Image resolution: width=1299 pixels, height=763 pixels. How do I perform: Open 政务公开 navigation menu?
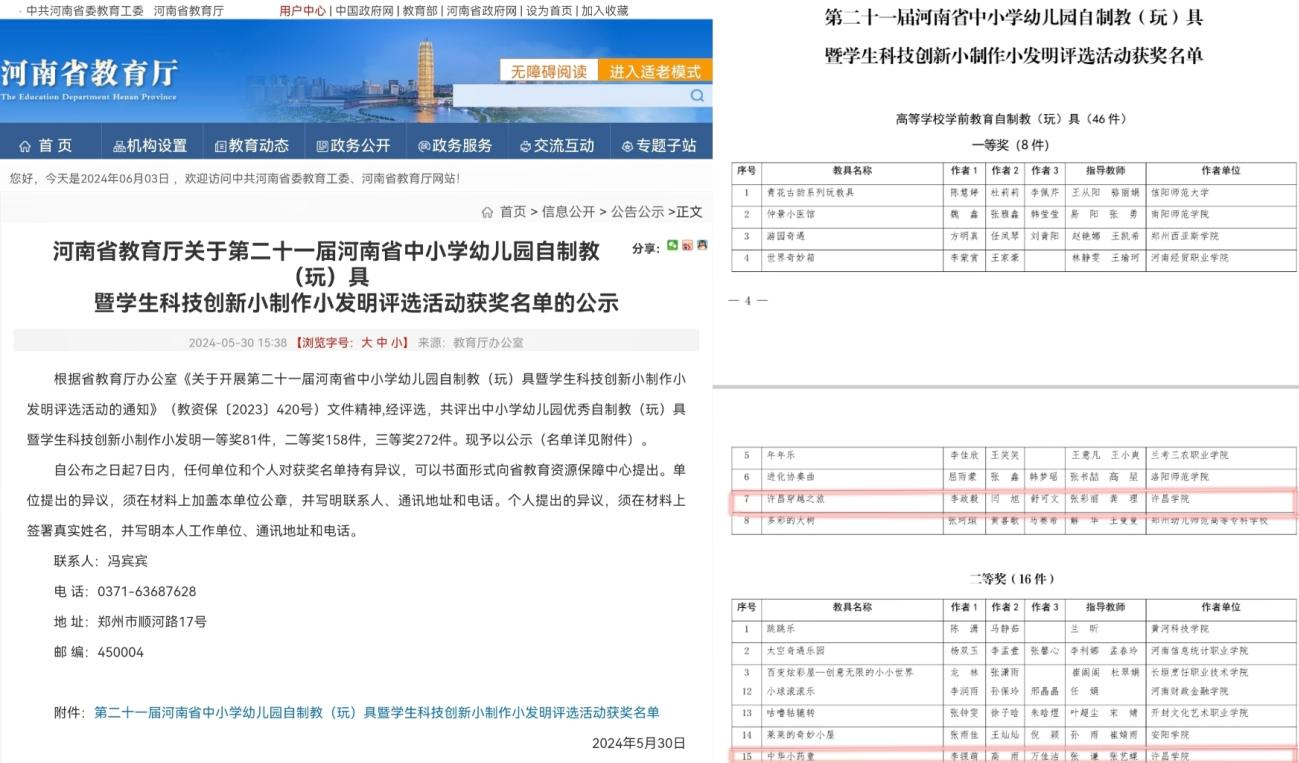(x=353, y=146)
